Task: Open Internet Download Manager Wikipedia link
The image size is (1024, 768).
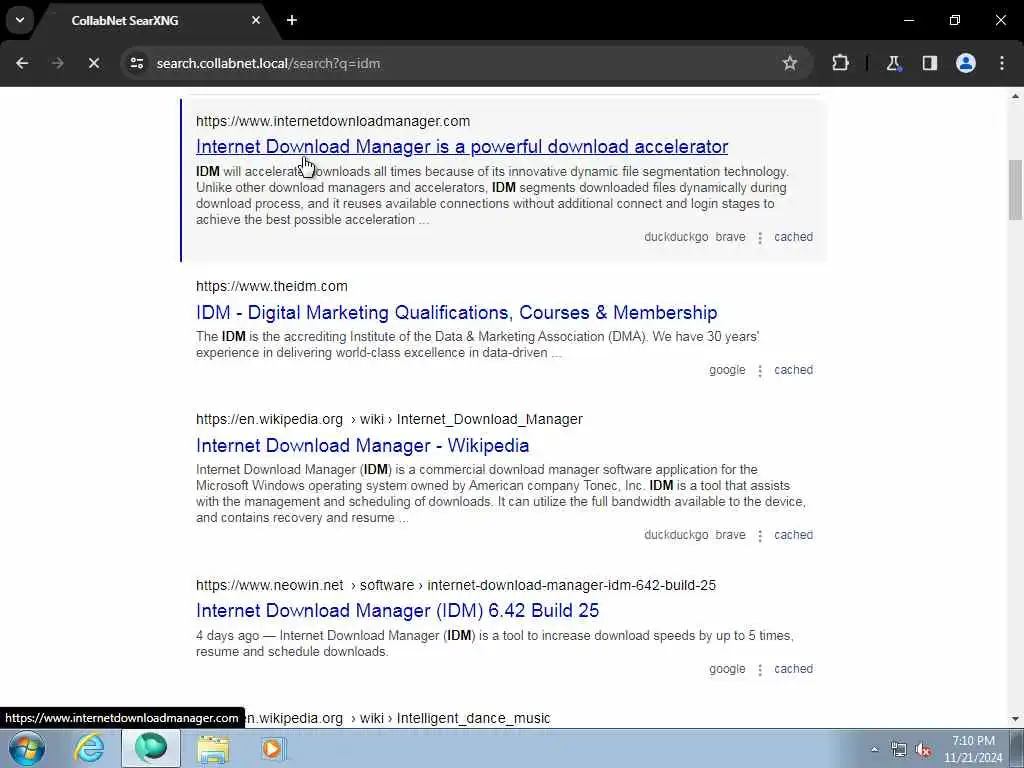Action: click(362, 445)
